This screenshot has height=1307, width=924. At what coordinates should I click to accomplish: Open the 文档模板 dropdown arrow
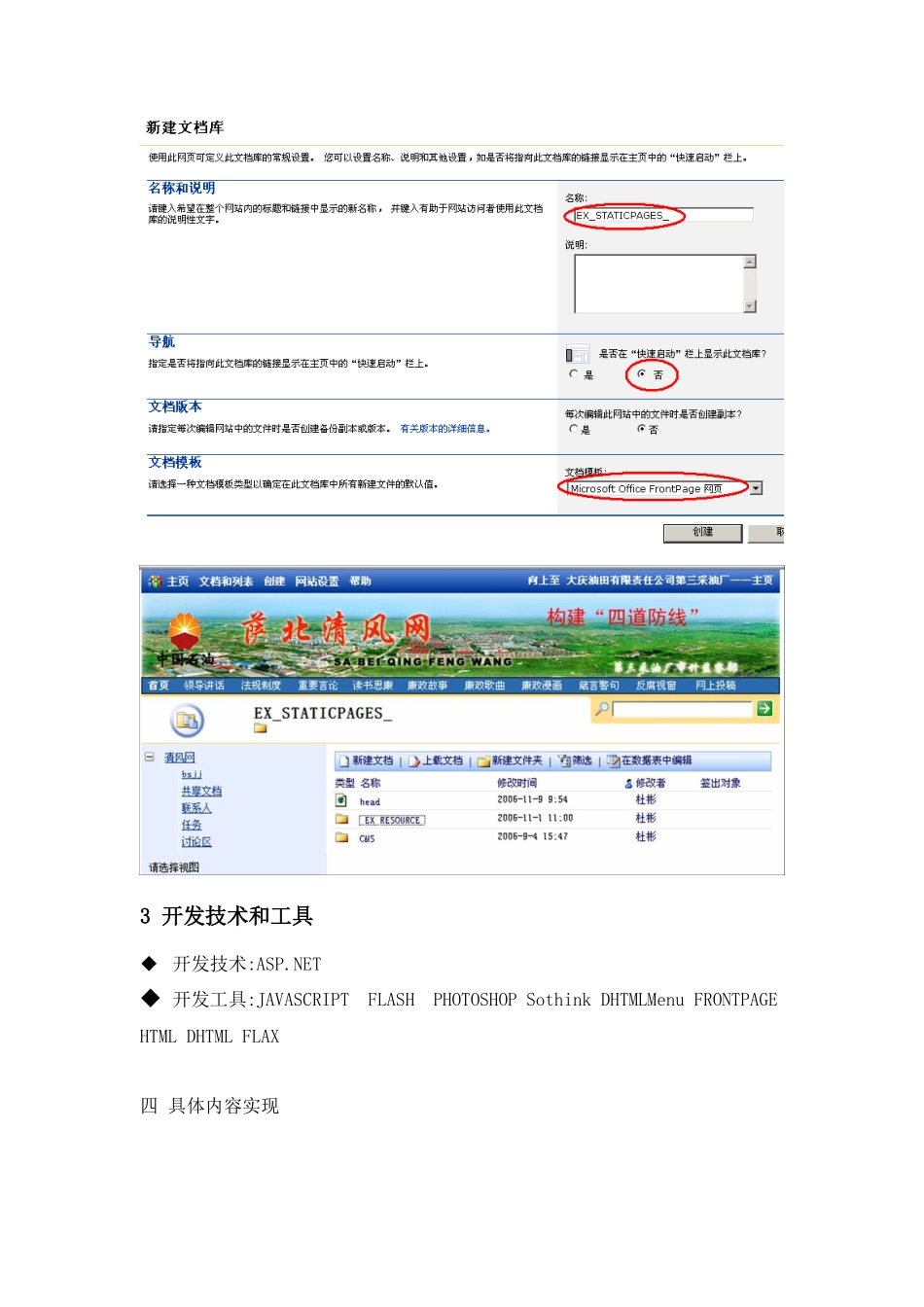click(x=756, y=488)
